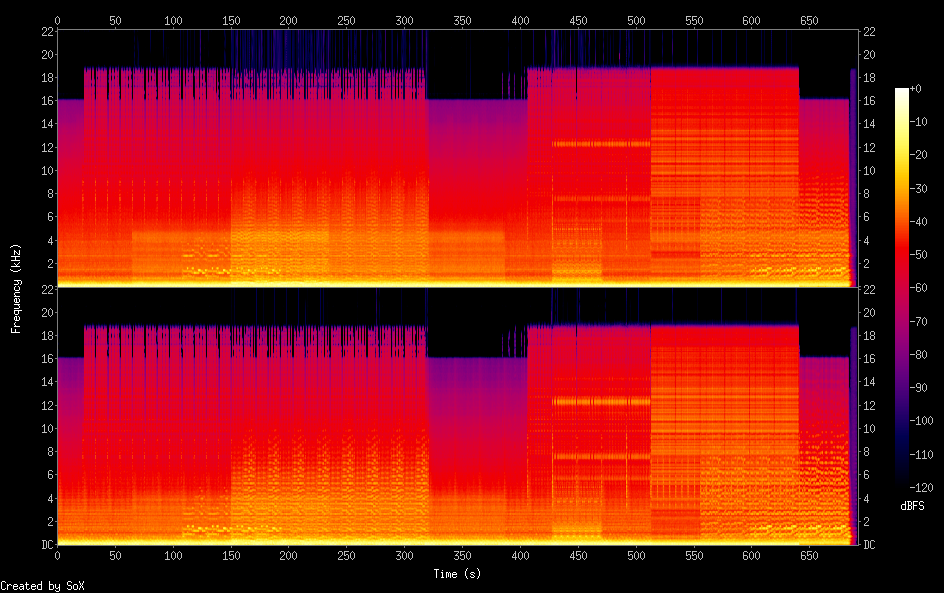This screenshot has height=593, width=944.
Task: Click the "dBFS" label below the color scale
Action: click(x=912, y=506)
